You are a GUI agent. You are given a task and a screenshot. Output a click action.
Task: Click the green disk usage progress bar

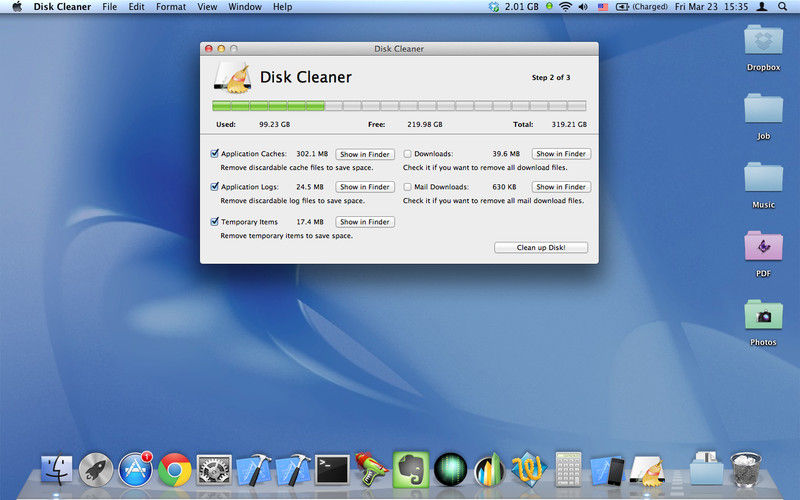tap(399, 106)
